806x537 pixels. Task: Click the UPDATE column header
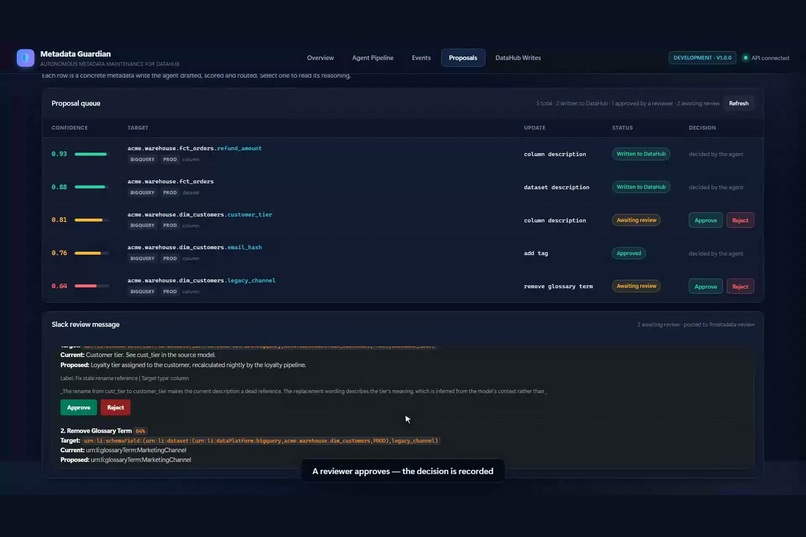[x=535, y=128]
